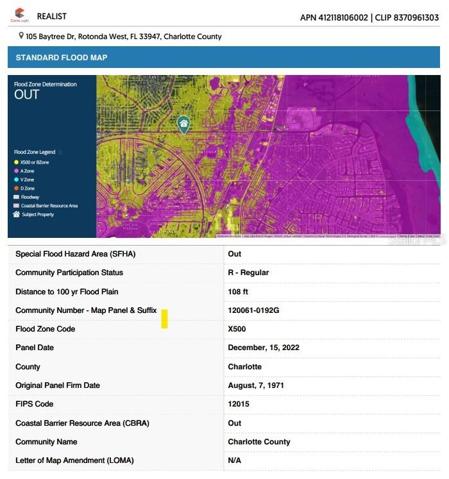Image resolution: width=449 pixels, height=479 pixels.
Task: Click the Distance to 100 yr Flood Plain label
Action: 67,292
